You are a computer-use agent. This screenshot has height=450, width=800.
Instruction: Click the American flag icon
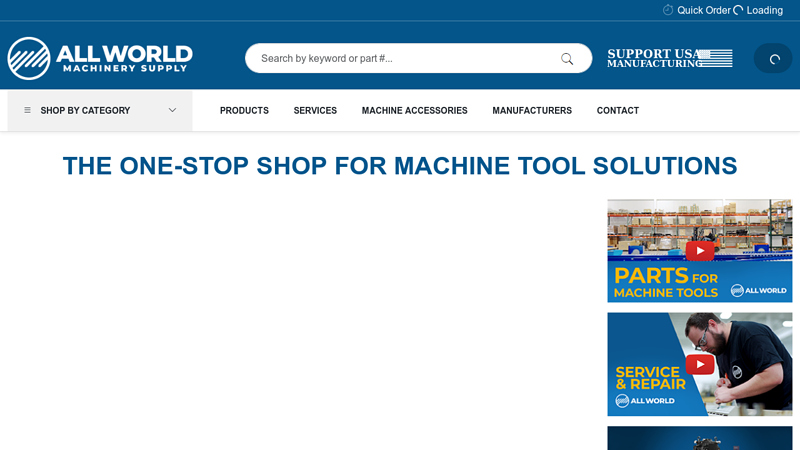(715, 58)
